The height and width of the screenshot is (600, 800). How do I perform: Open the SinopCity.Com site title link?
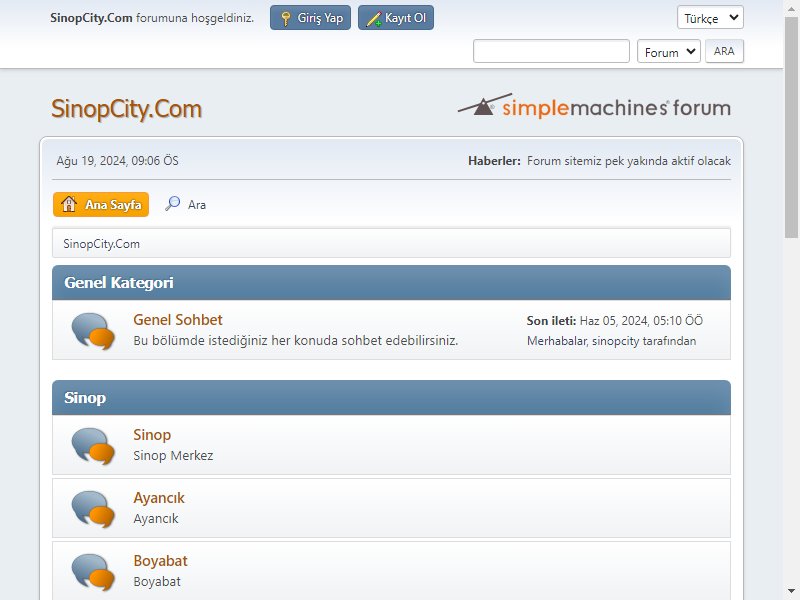pyautogui.click(x=127, y=109)
